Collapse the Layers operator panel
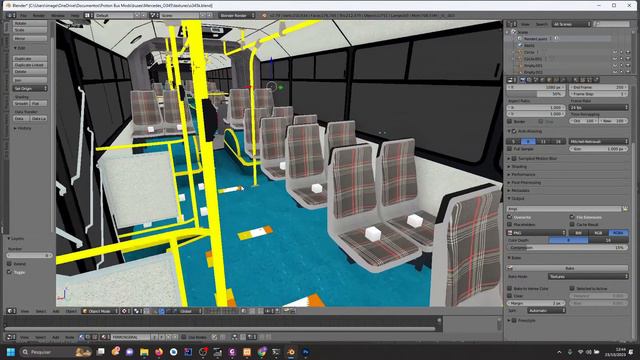Viewport: 640px width, 360px height. click(16, 238)
